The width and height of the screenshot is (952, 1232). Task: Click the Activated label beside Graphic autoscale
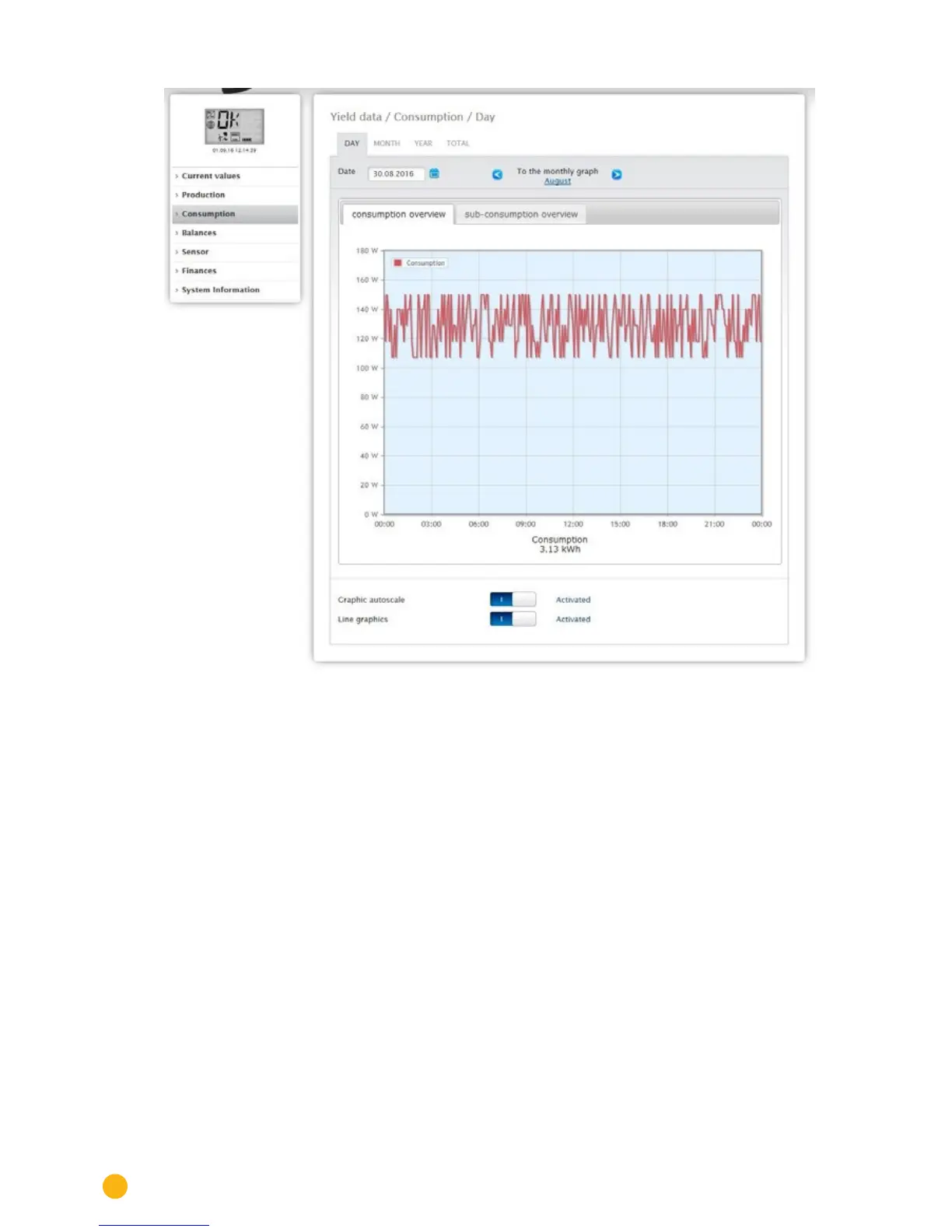[573, 600]
